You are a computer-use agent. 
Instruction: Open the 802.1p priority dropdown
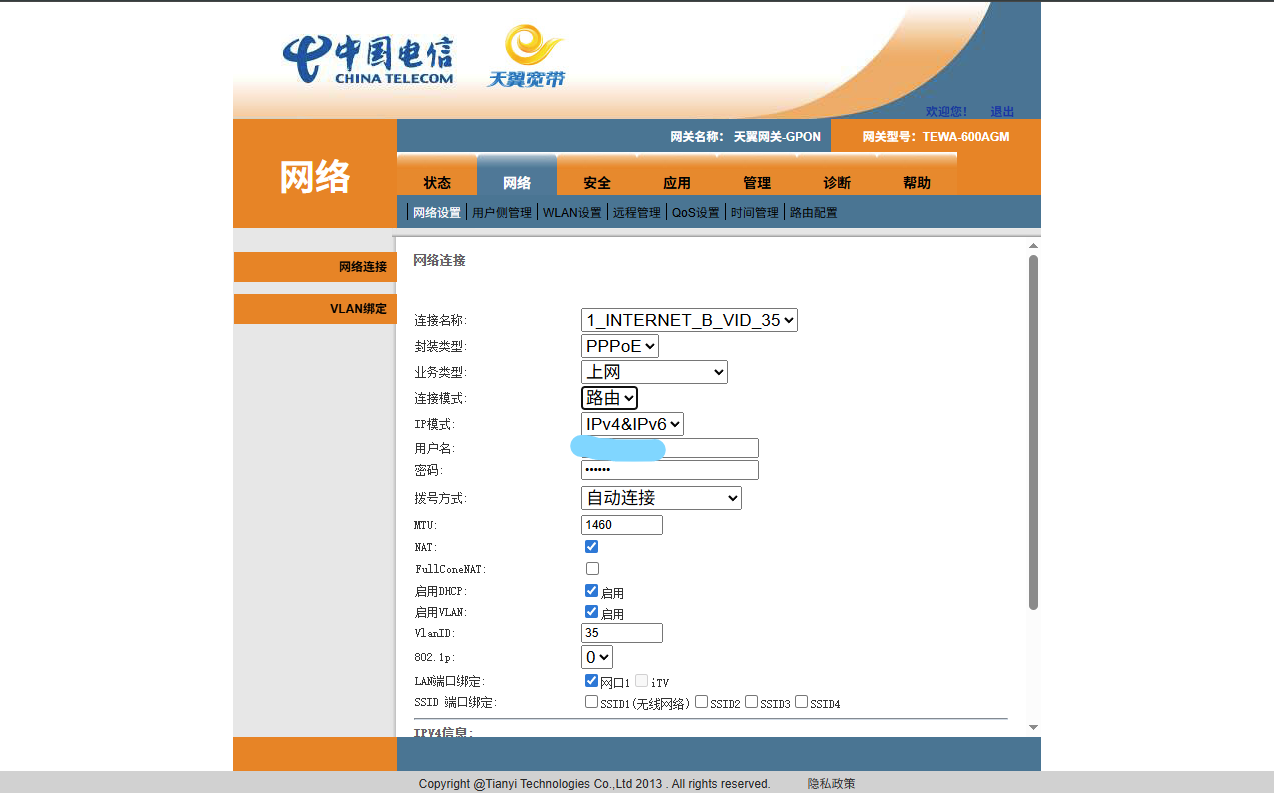point(596,657)
